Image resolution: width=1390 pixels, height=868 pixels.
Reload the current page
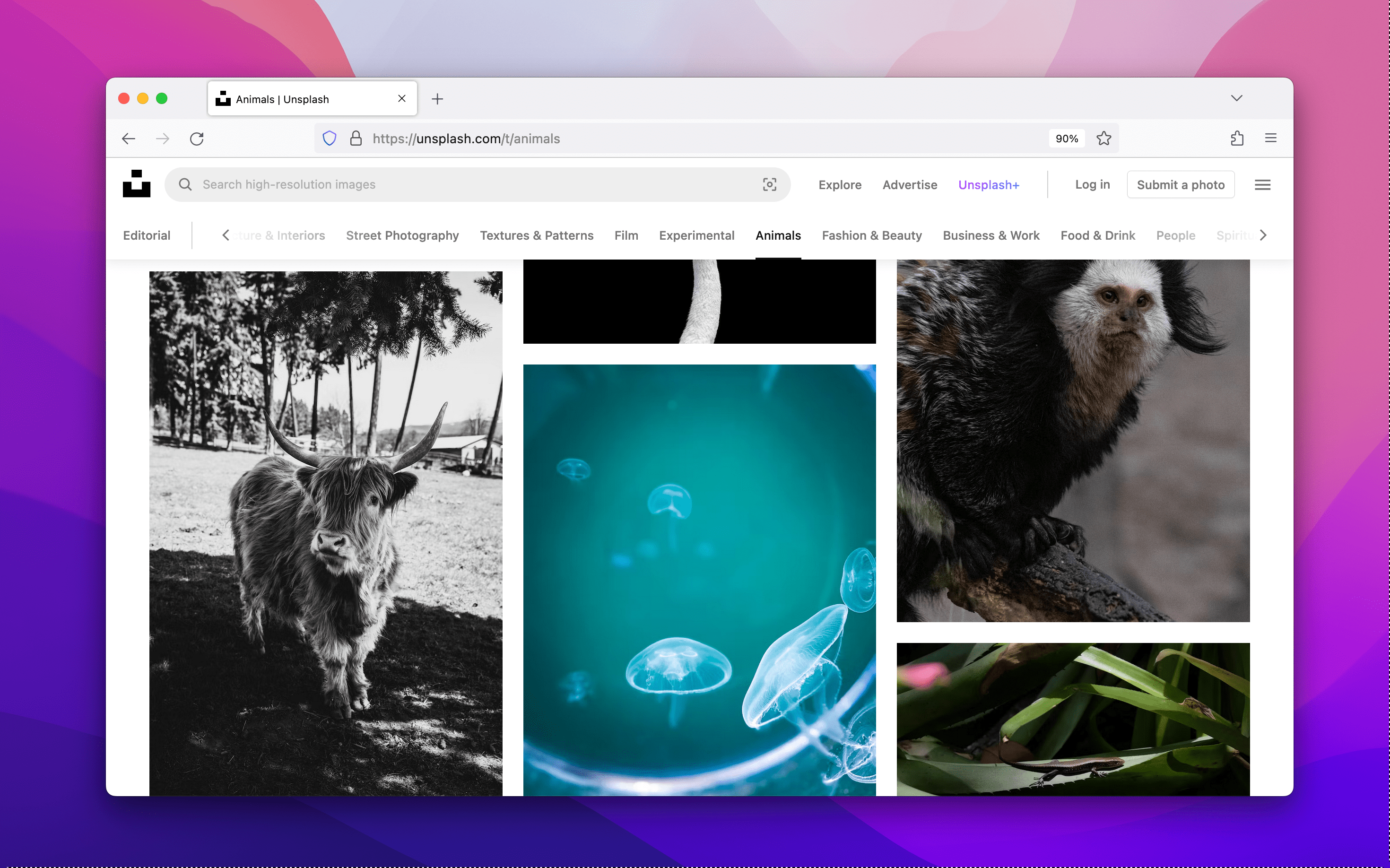click(x=198, y=139)
